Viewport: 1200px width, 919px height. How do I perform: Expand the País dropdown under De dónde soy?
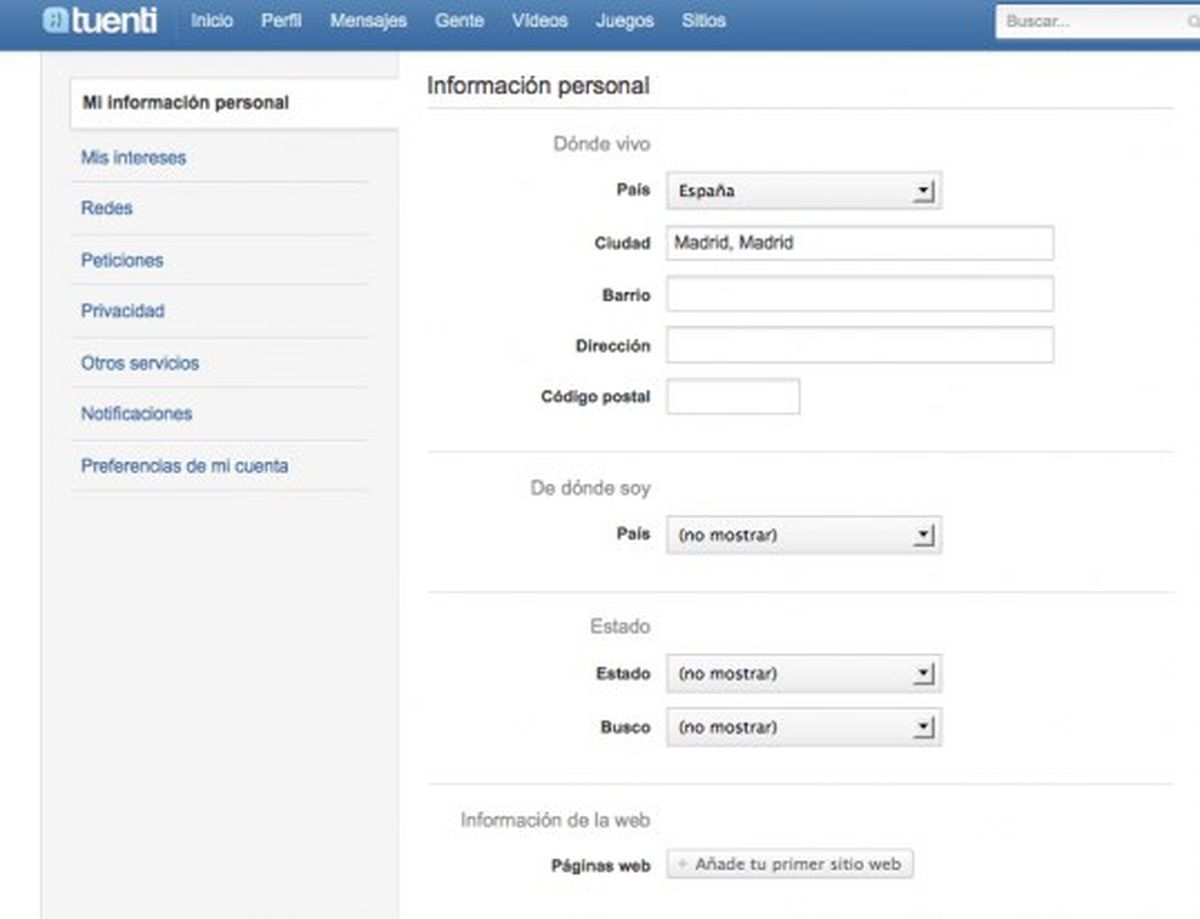point(803,535)
